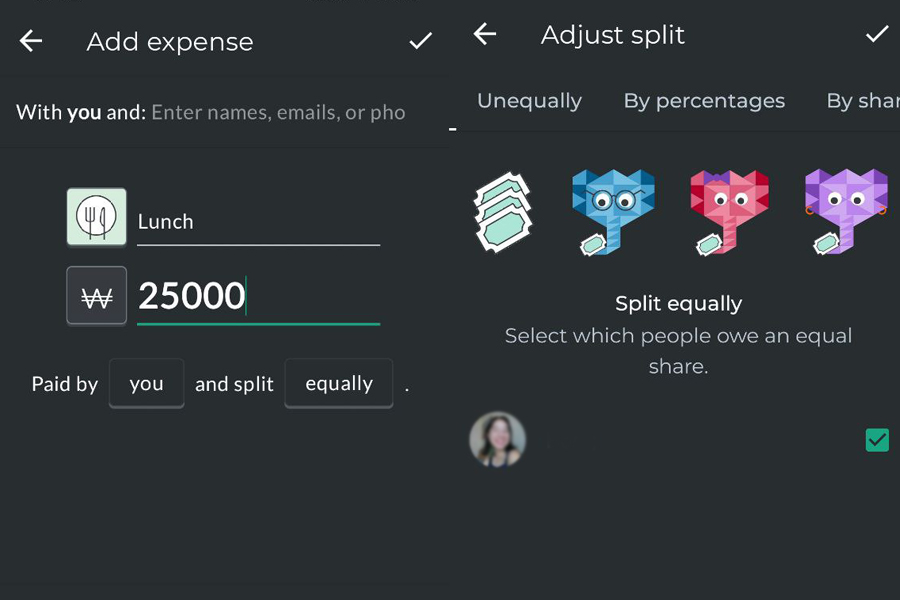Open the Paid by 'you' selector
The height and width of the screenshot is (600, 900).
point(146,384)
